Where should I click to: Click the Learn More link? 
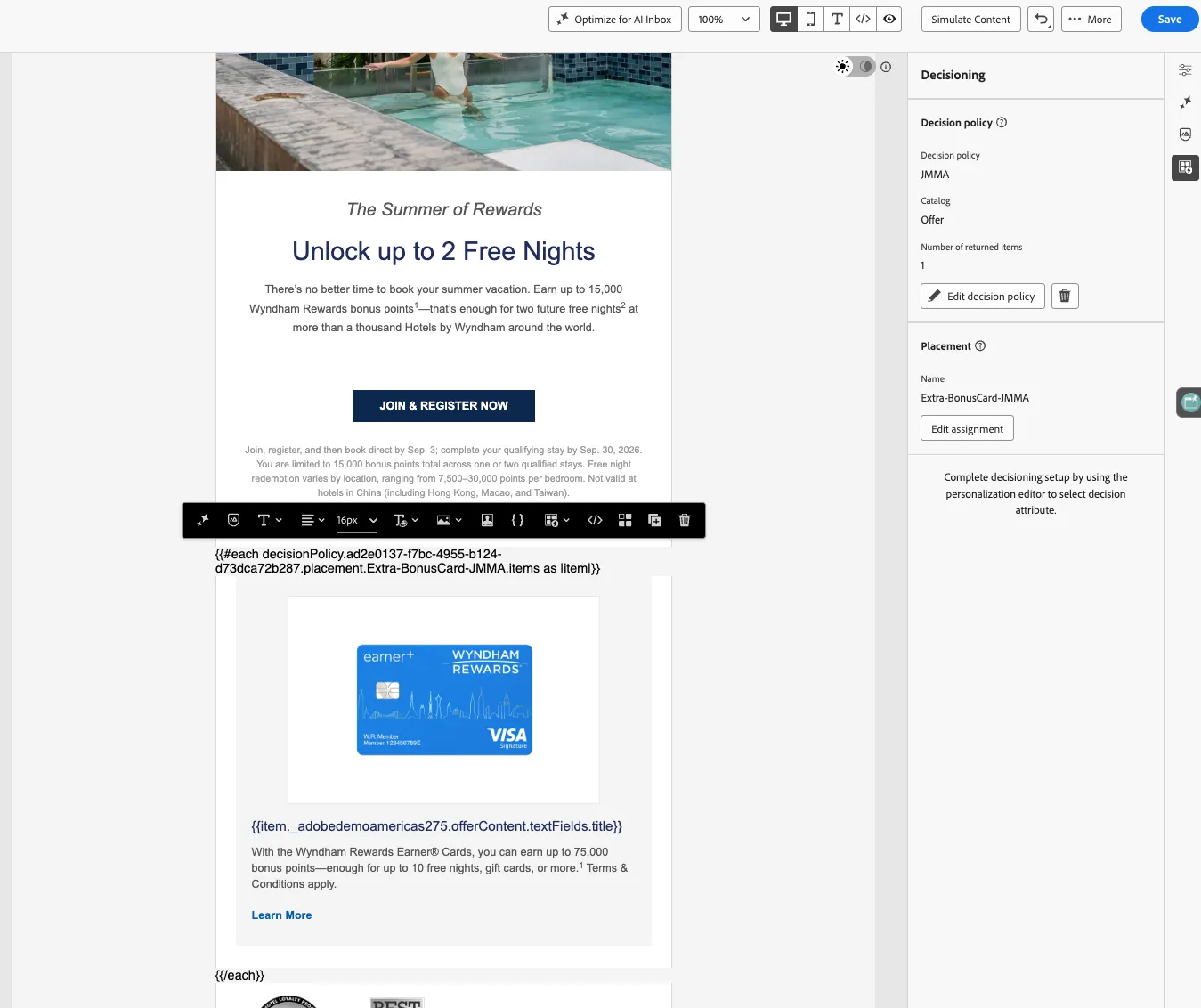click(x=281, y=915)
